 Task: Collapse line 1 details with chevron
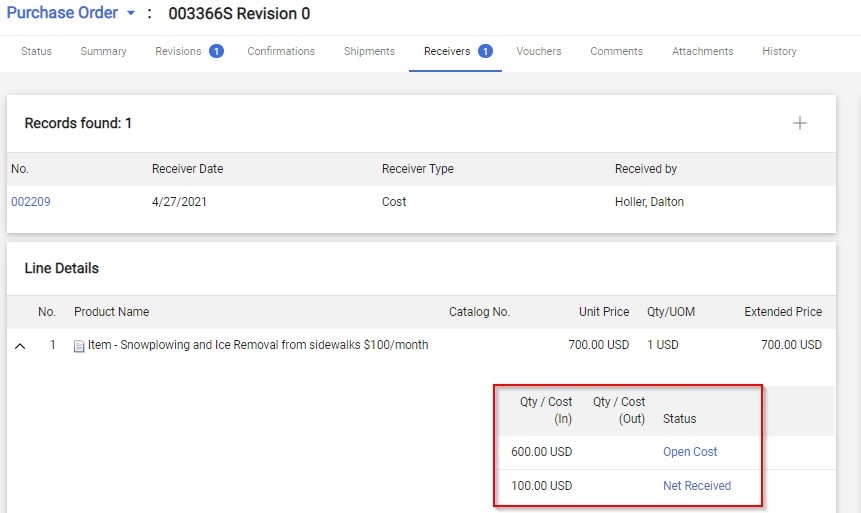coord(19,346)
